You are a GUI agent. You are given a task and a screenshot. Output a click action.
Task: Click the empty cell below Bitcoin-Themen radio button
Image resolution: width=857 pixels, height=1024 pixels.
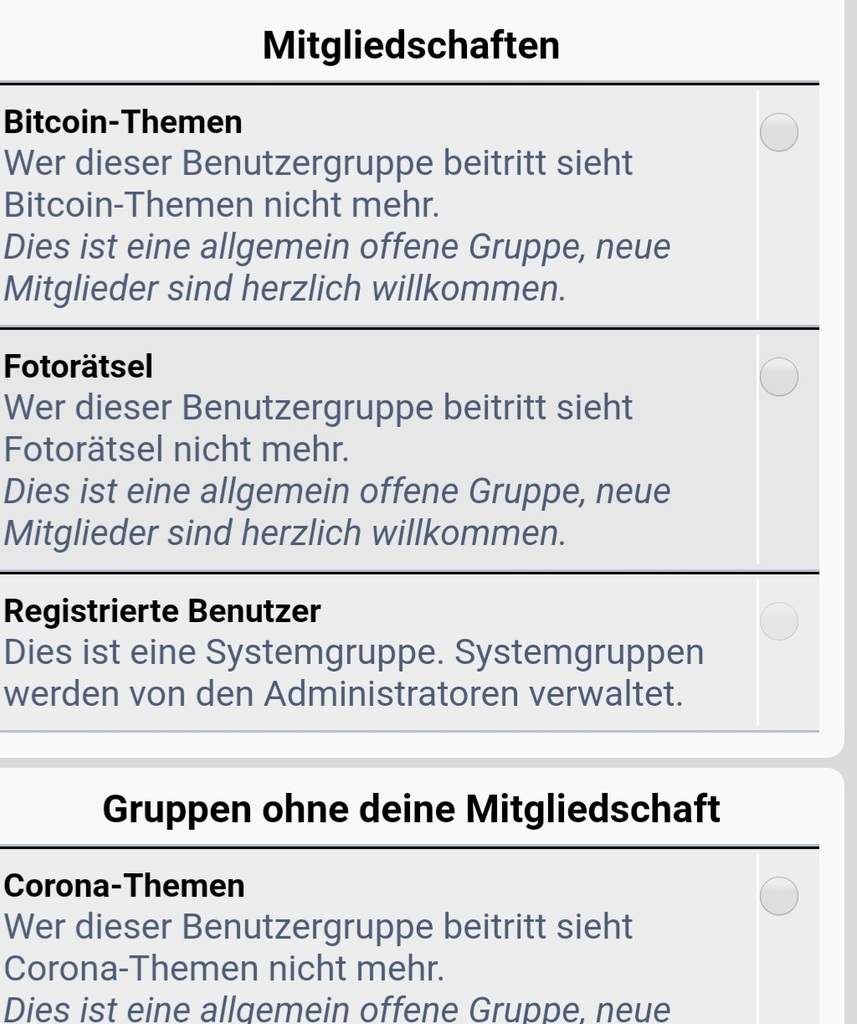[788, 238]
